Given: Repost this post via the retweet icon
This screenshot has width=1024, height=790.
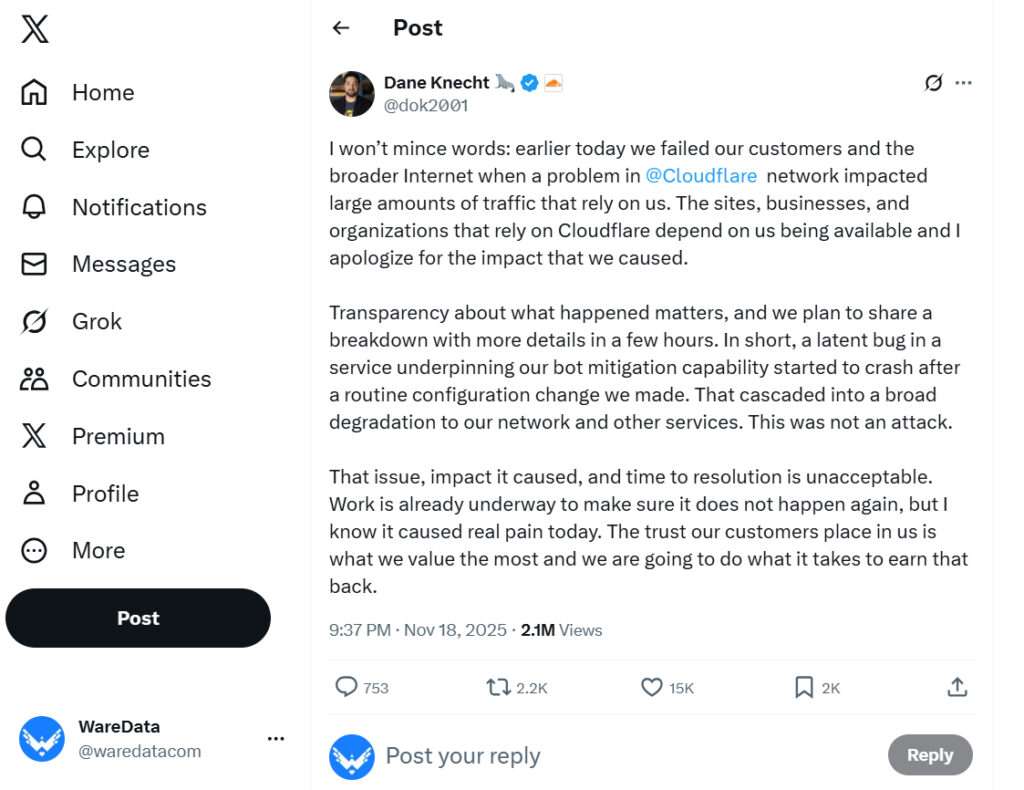Looking at the screenshot, I should [497, 687].
